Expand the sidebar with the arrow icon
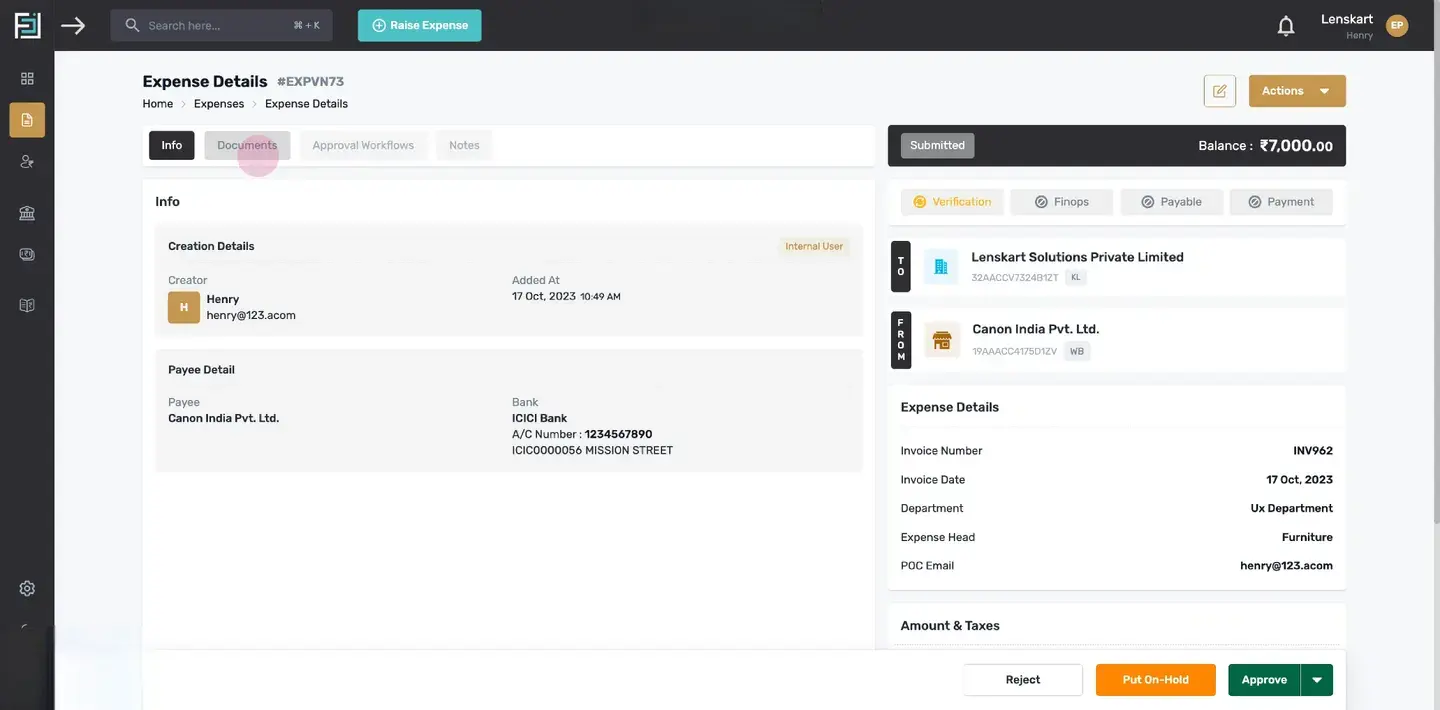The height and width of the screenshot is (710, 1440). tap(73, 25)
